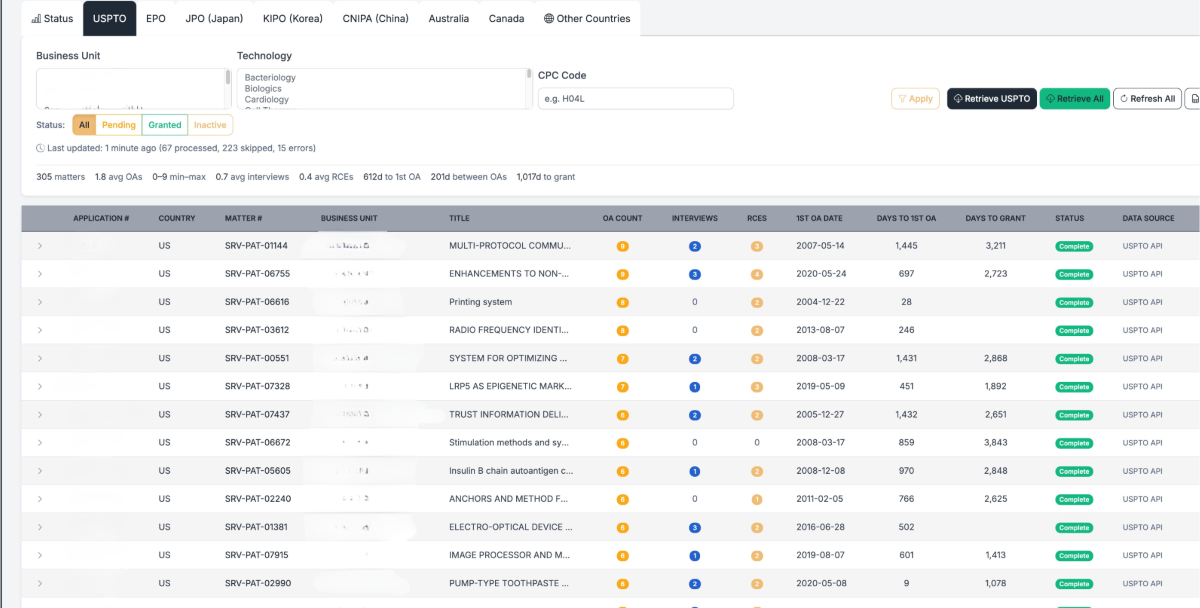Viewport: 1200px width, 608px height.
Task: Click the RCEs badge for SRV-PAT-00551
Action: 757,359
